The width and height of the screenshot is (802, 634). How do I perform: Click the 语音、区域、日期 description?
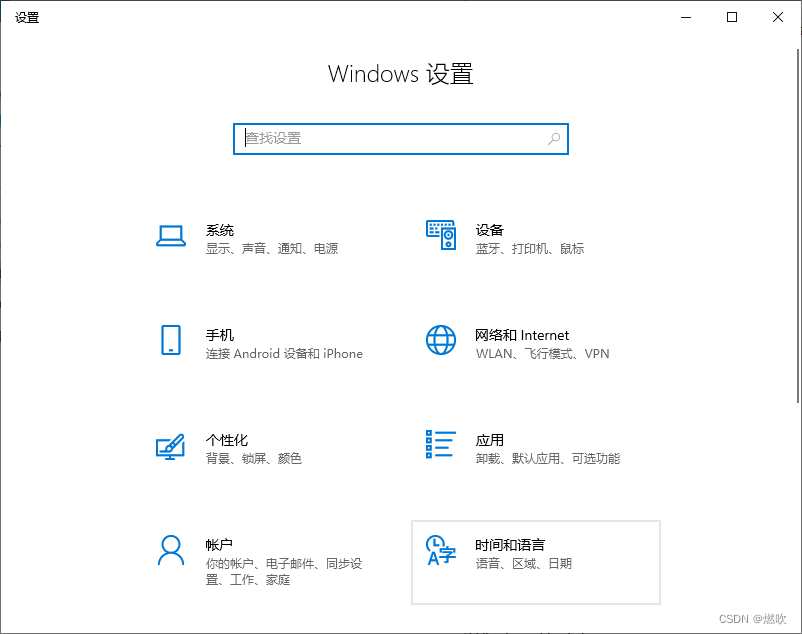coord(524,563)
